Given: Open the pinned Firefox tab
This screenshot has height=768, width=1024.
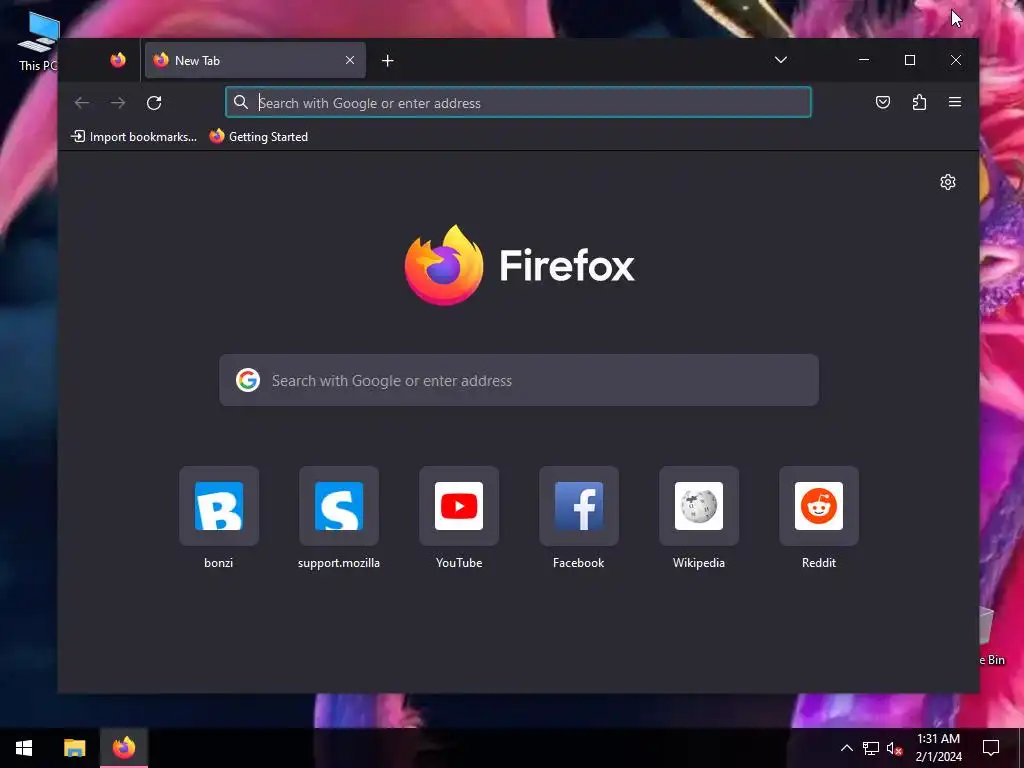Looking at the screenshot, I should pyautogui.click(x=118, y=60).
